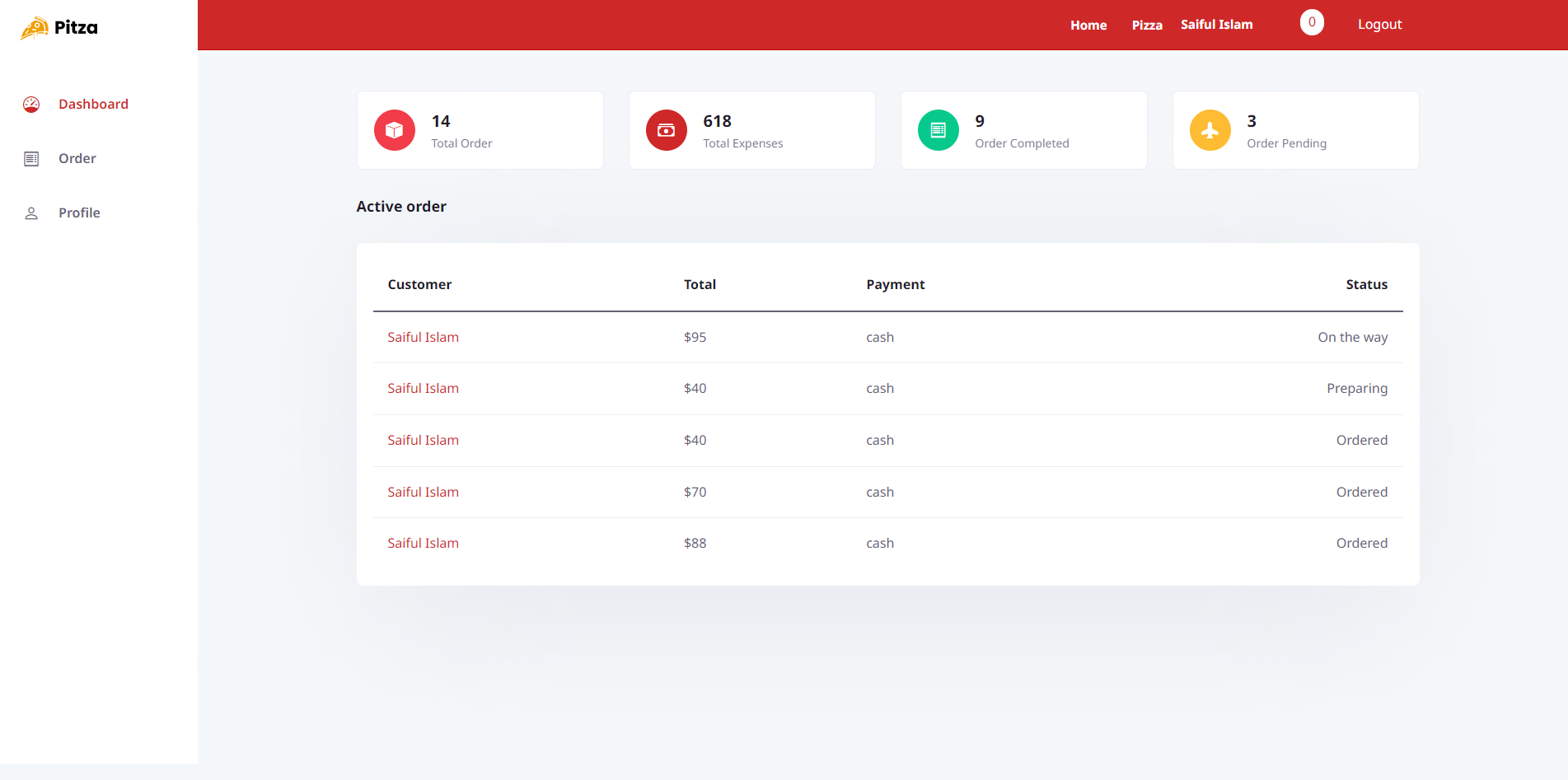Click the "Order Pending" card label

click(x=1286, y=143)
